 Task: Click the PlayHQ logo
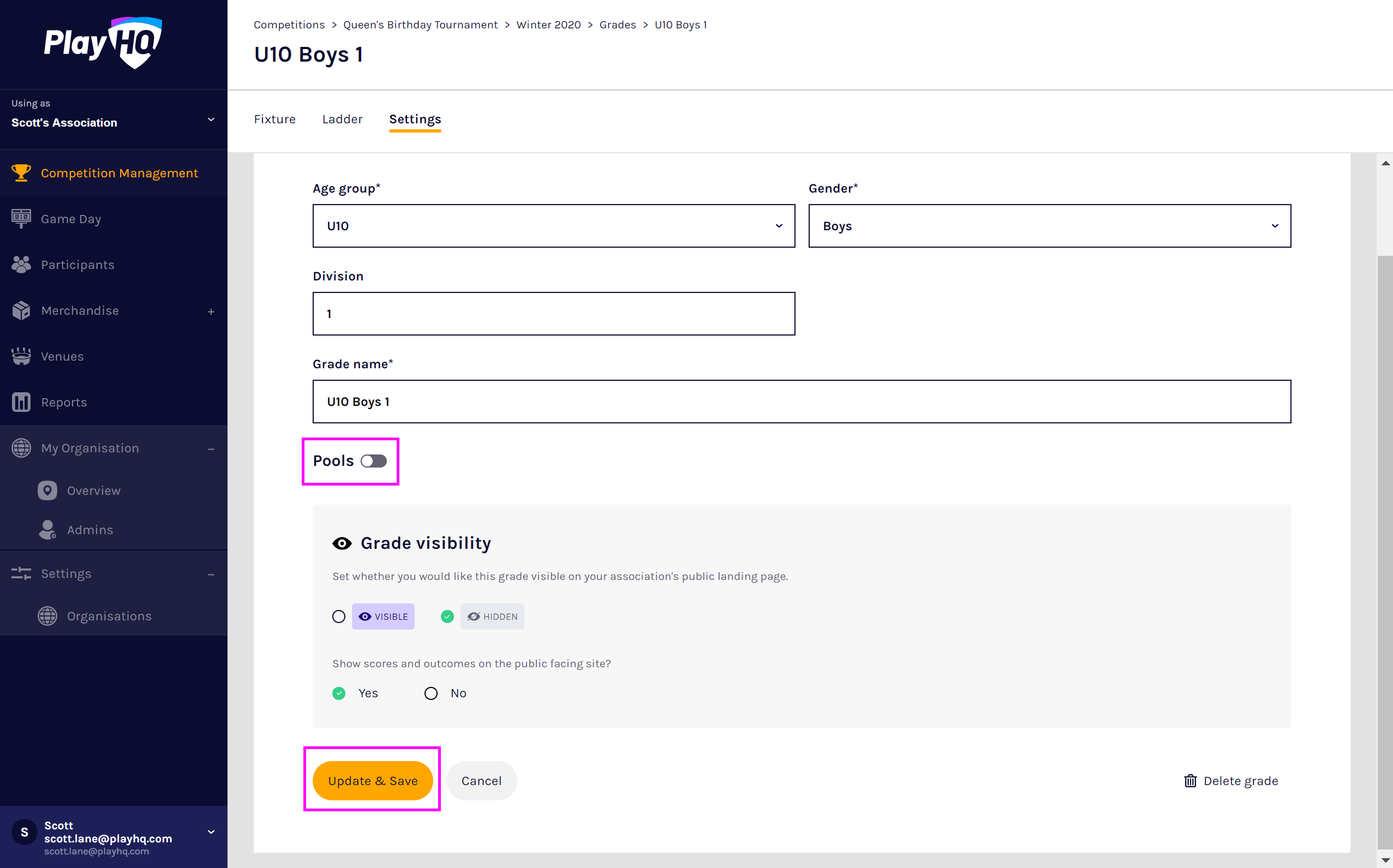coord(103,43)
